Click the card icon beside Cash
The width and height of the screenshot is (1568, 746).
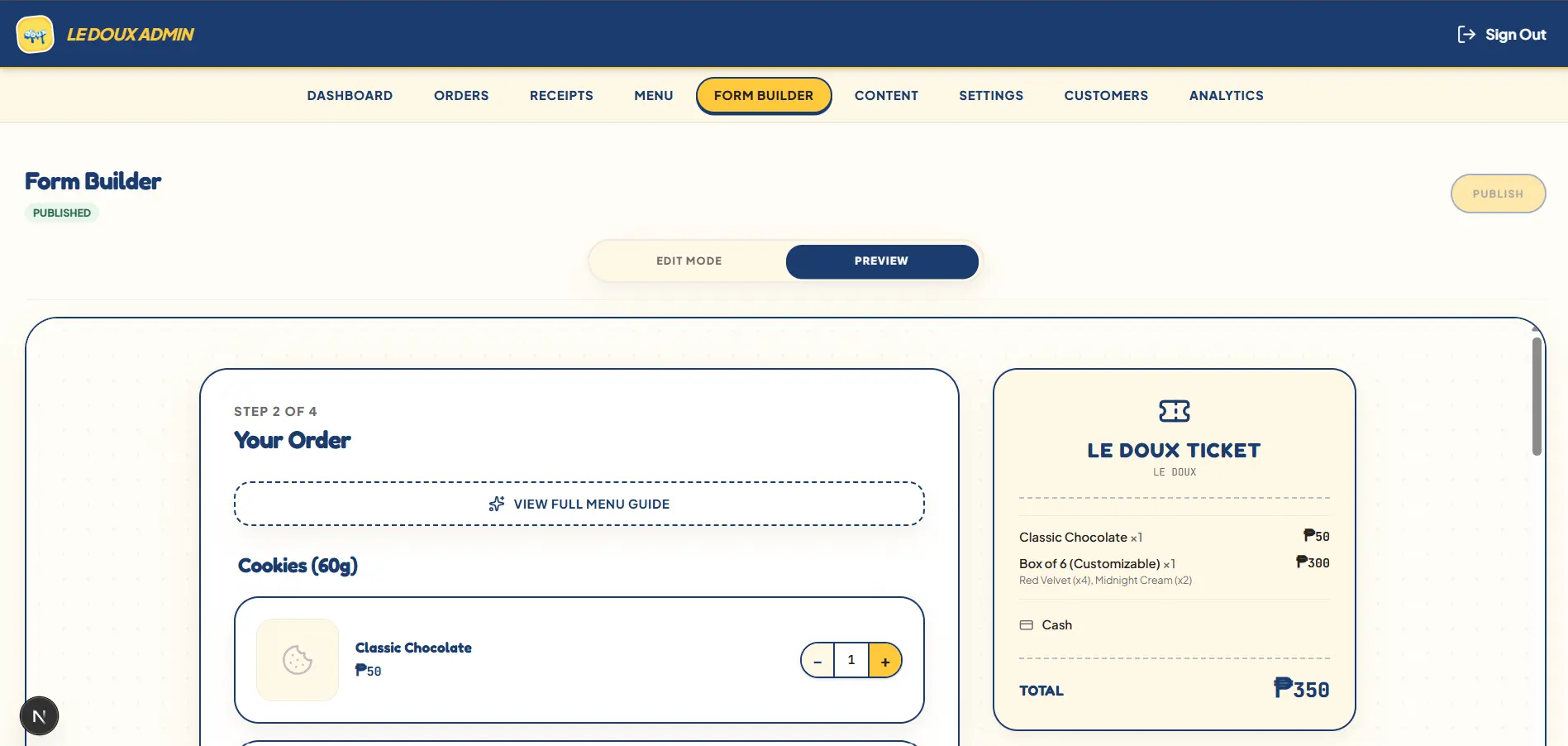[x=1027, y=625]
